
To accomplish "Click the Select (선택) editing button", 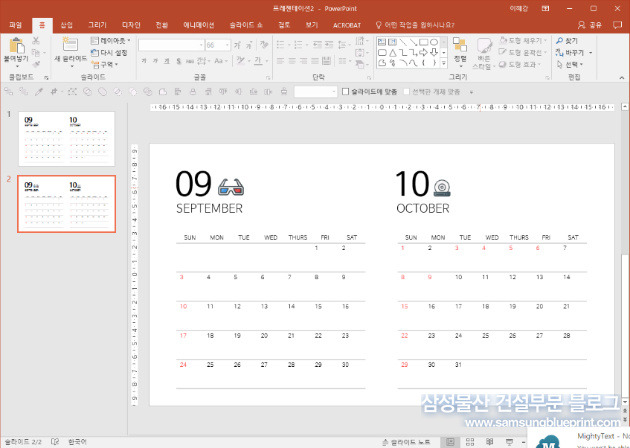I will (570, 65).
